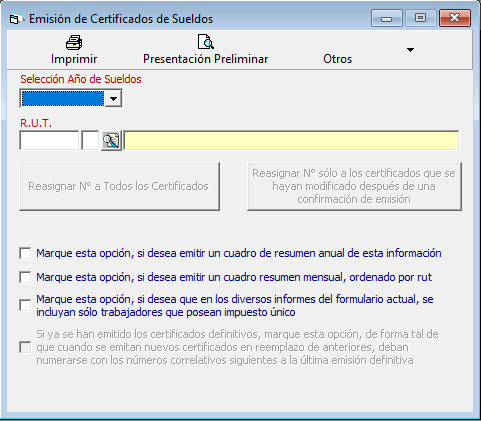The width and height of the screenshot is (481, 421).
Task: Expand the Otros dropdown arrow
Action: coord(410,50)
